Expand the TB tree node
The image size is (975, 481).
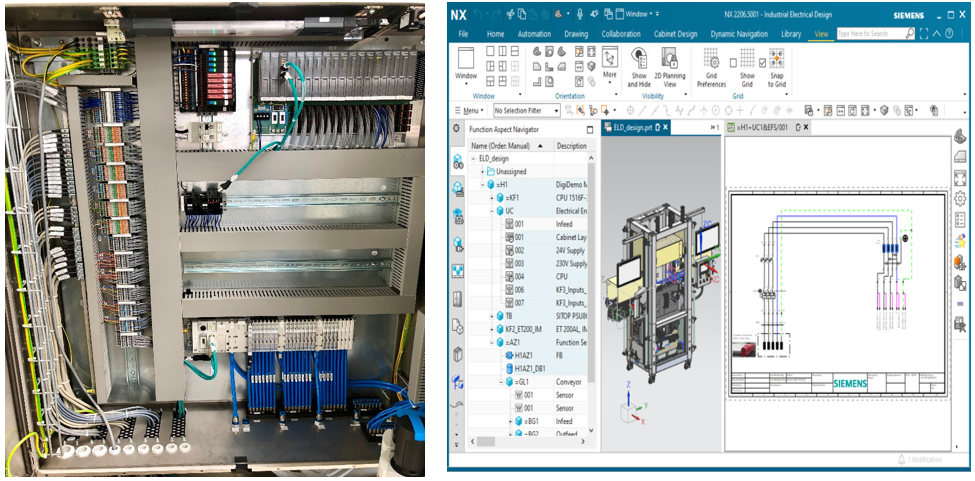[491, 316]
